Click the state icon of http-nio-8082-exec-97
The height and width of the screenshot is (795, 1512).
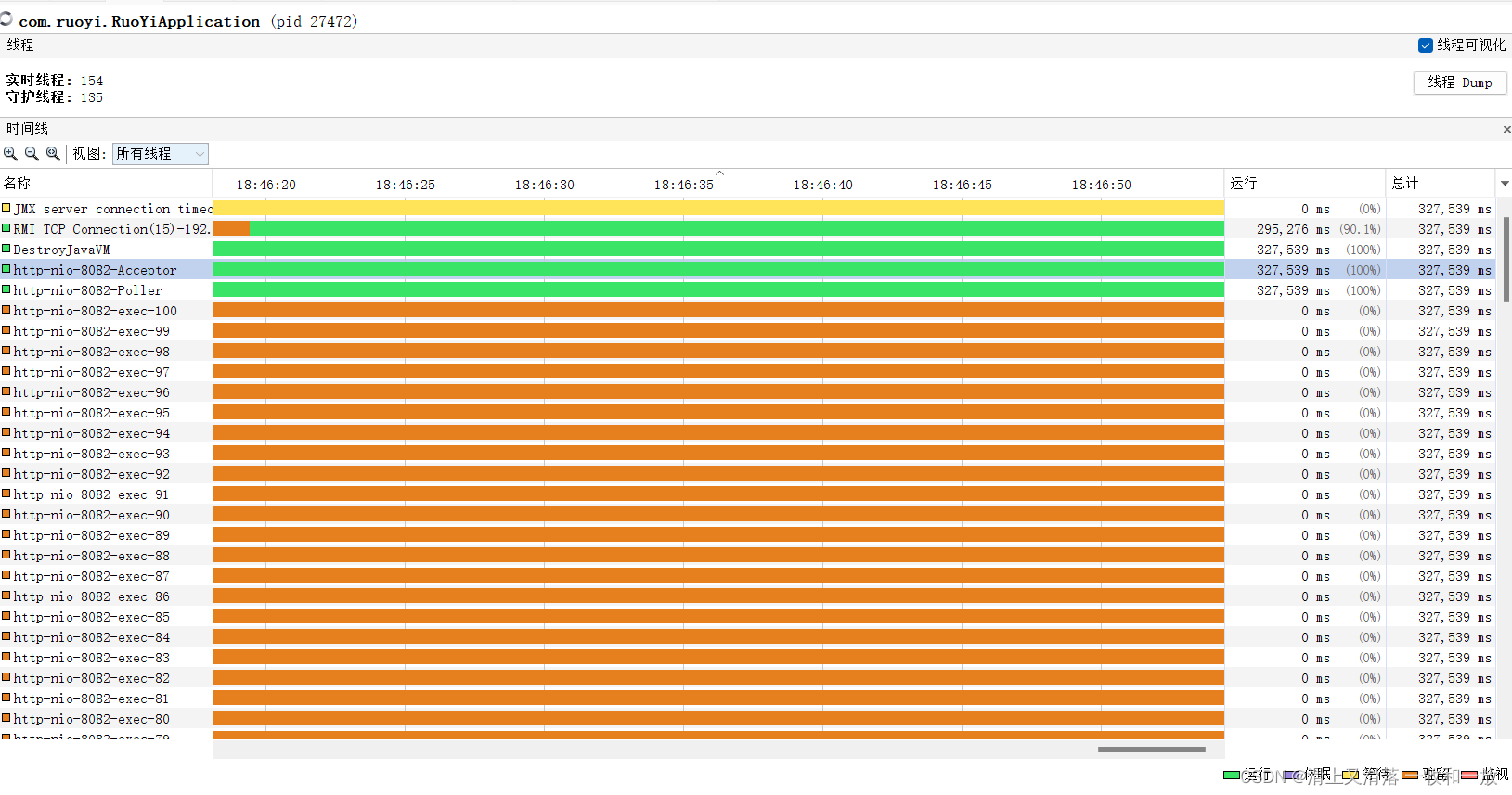click(x=6, y=371)
